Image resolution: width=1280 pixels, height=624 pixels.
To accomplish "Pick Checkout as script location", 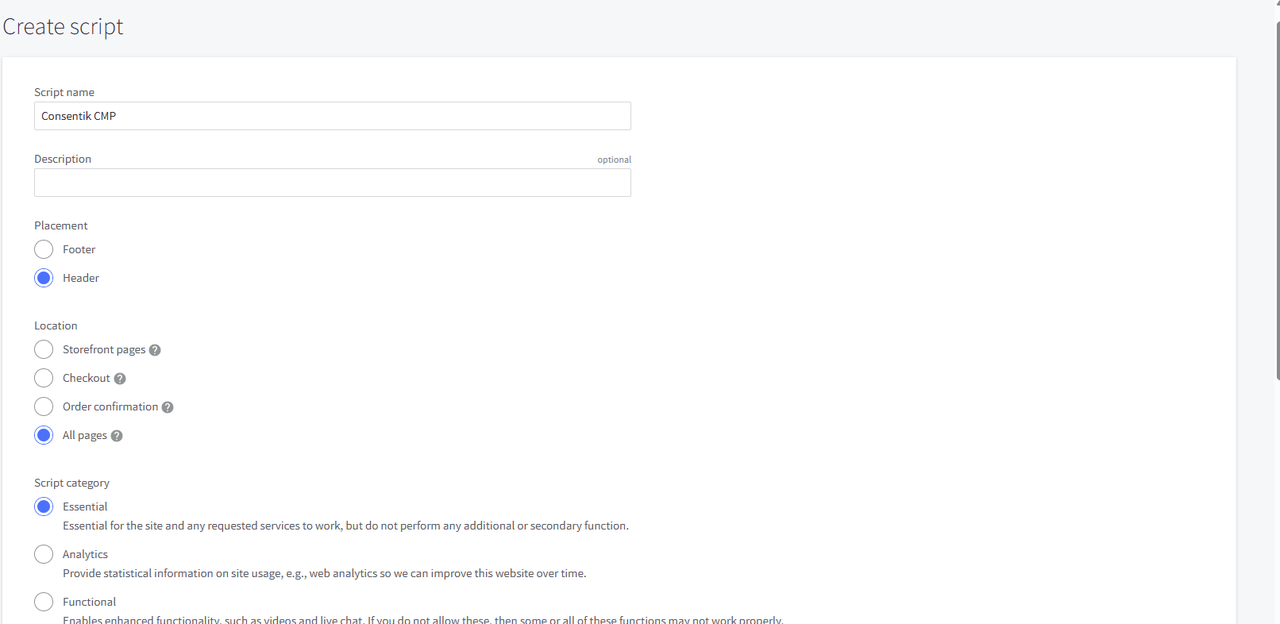I will (44, 378).
